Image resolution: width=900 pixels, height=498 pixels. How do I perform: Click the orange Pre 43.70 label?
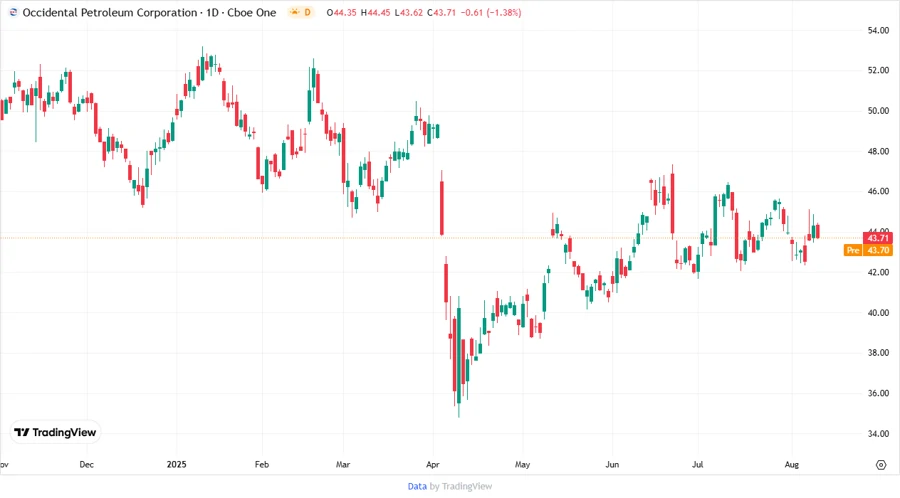[868, 250]
